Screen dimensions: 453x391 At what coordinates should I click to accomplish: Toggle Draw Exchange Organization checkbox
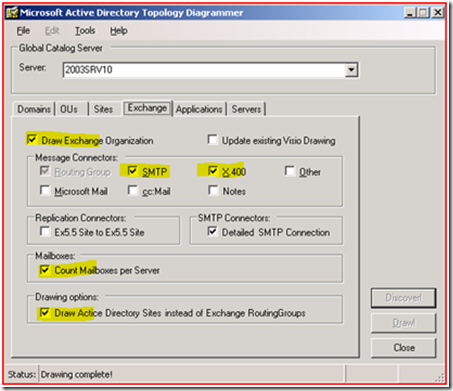click(x=32, y=139)
